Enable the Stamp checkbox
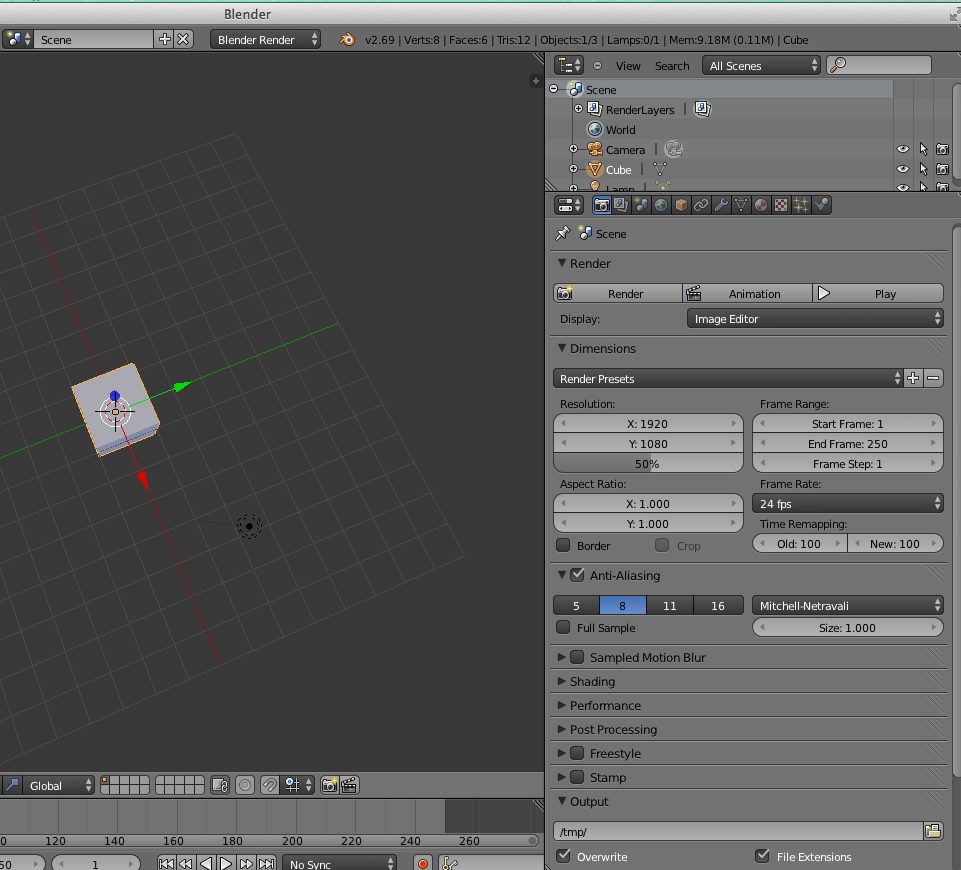 577,777
